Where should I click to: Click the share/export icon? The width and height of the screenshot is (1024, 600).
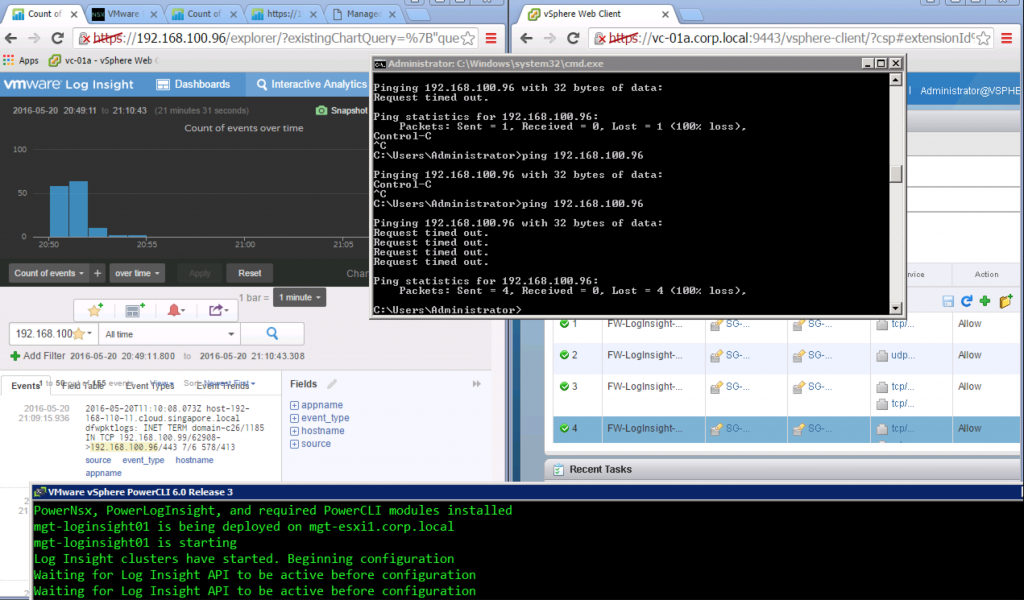click(217, 310)
